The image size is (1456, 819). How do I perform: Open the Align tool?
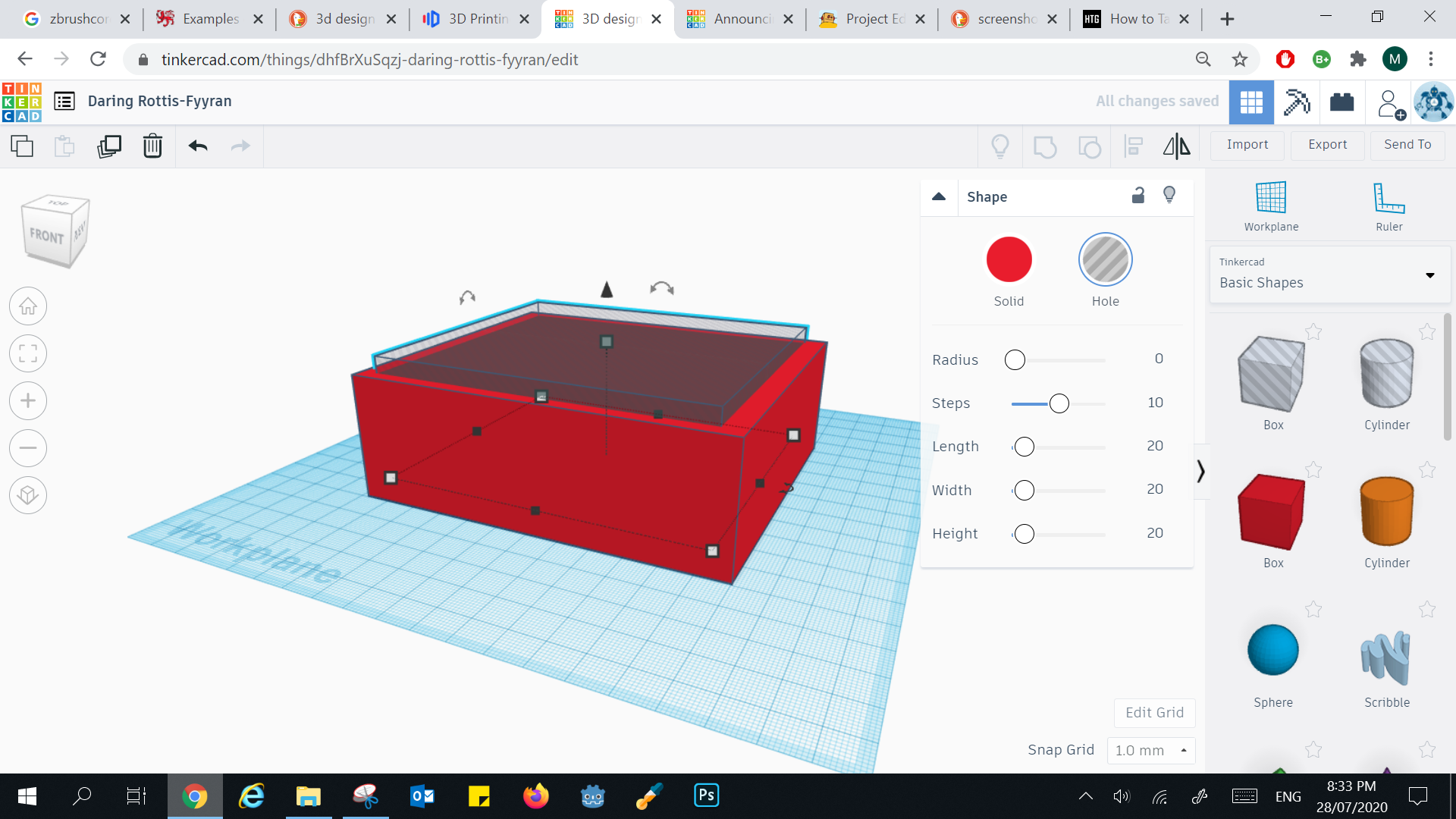tap(1134, 146)
